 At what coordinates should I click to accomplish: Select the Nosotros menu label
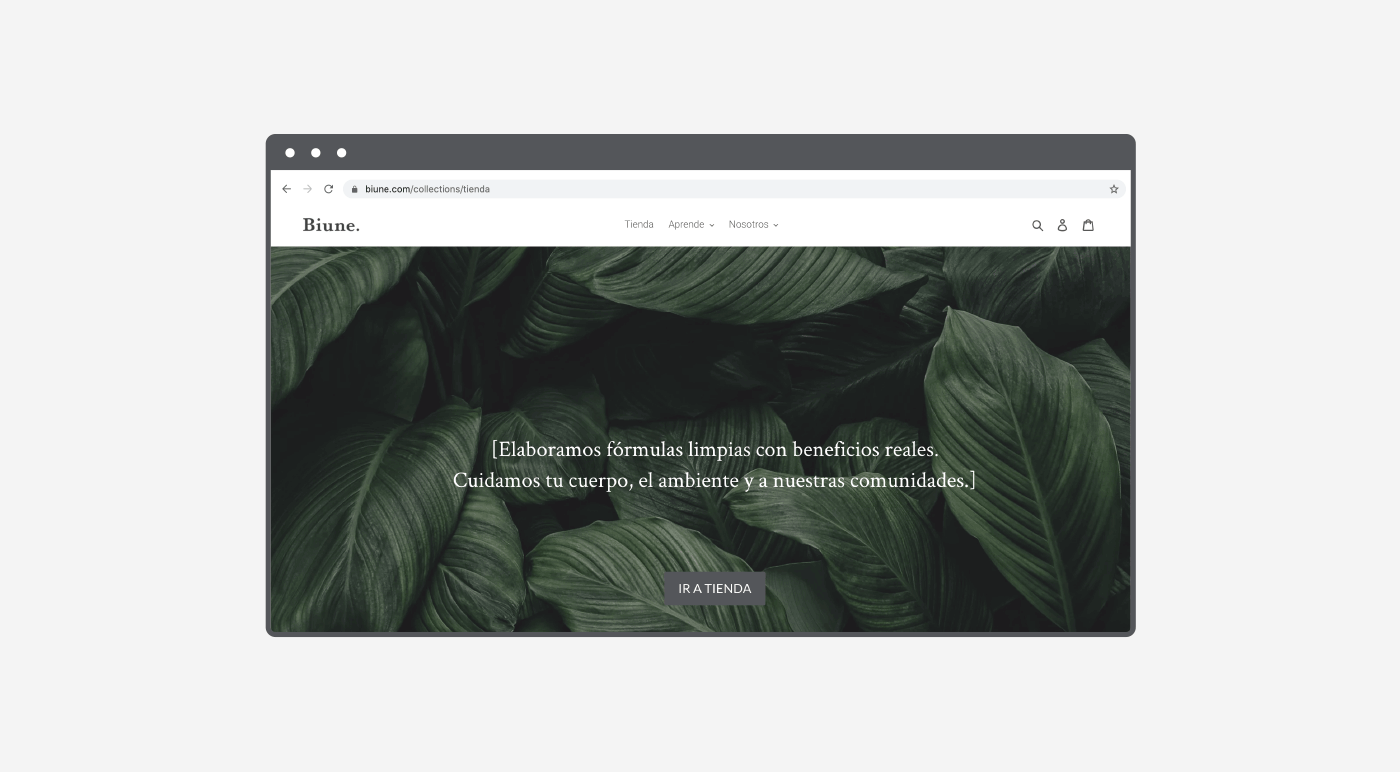[748, 225]
